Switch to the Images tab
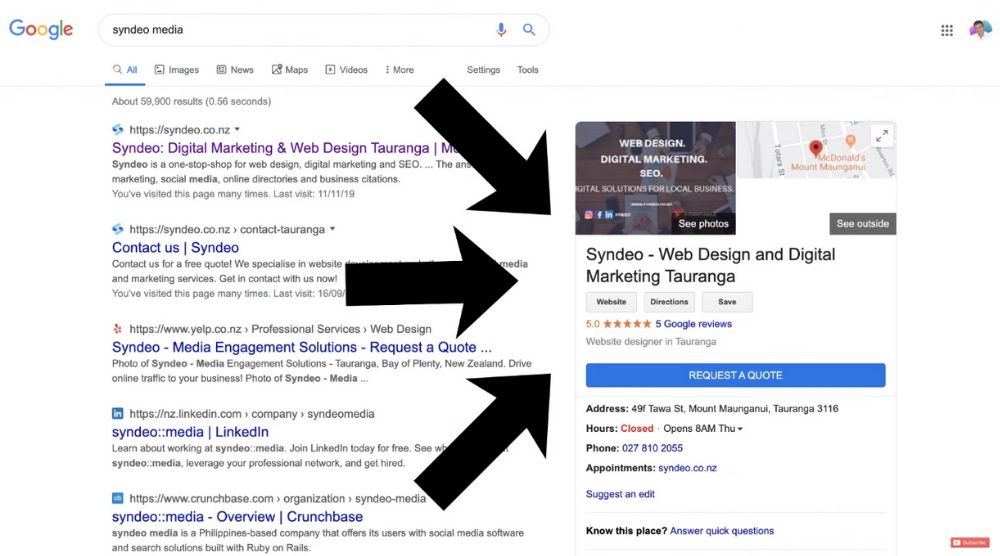 (177, 70)
